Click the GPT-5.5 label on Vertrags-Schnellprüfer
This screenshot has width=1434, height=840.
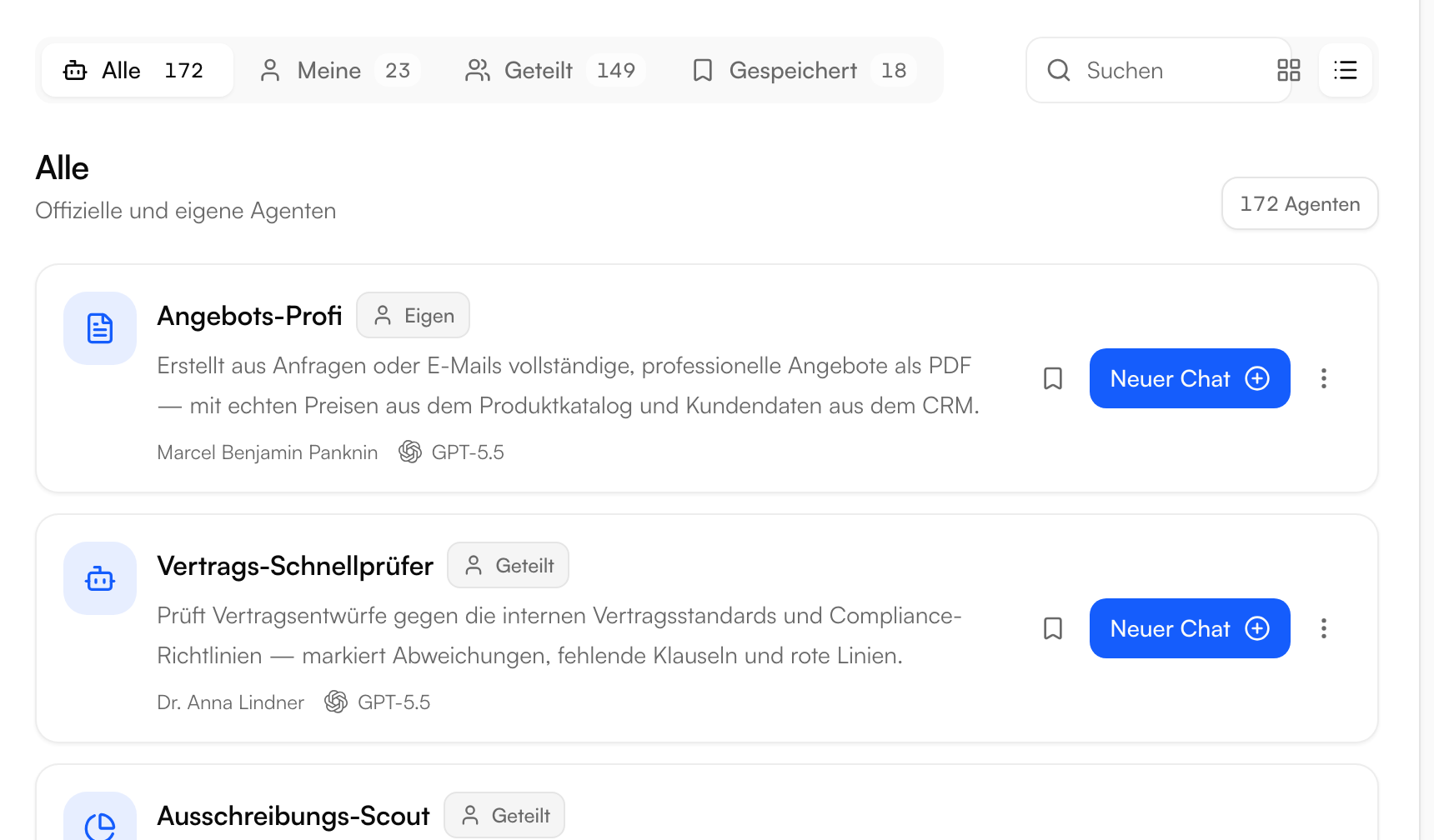click(x=394, y=702)
